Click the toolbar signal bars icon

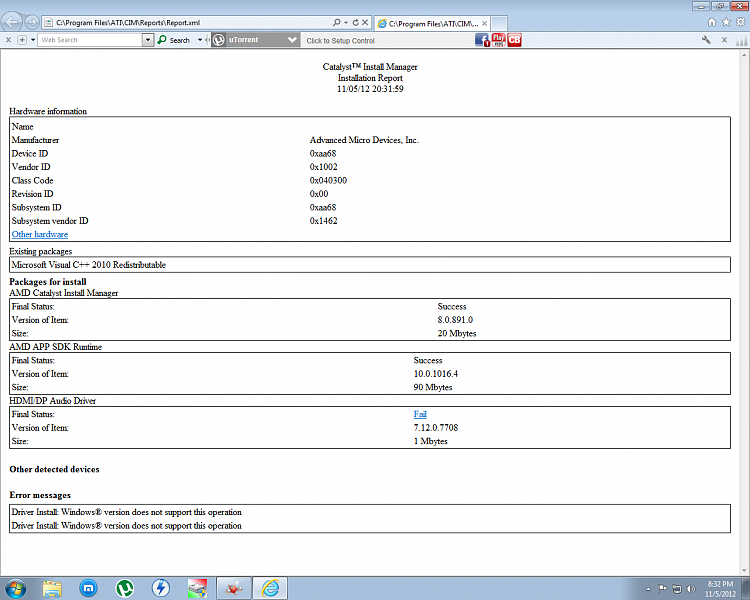tap(742, 42)
